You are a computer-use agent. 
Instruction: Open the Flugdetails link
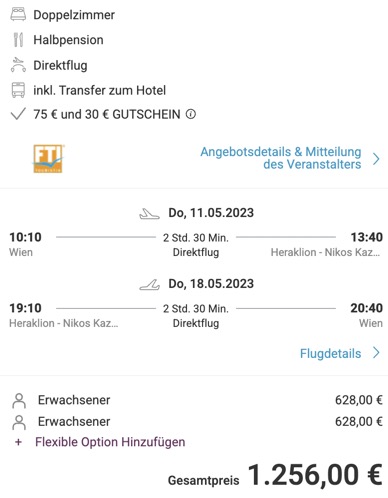[330, 353]
